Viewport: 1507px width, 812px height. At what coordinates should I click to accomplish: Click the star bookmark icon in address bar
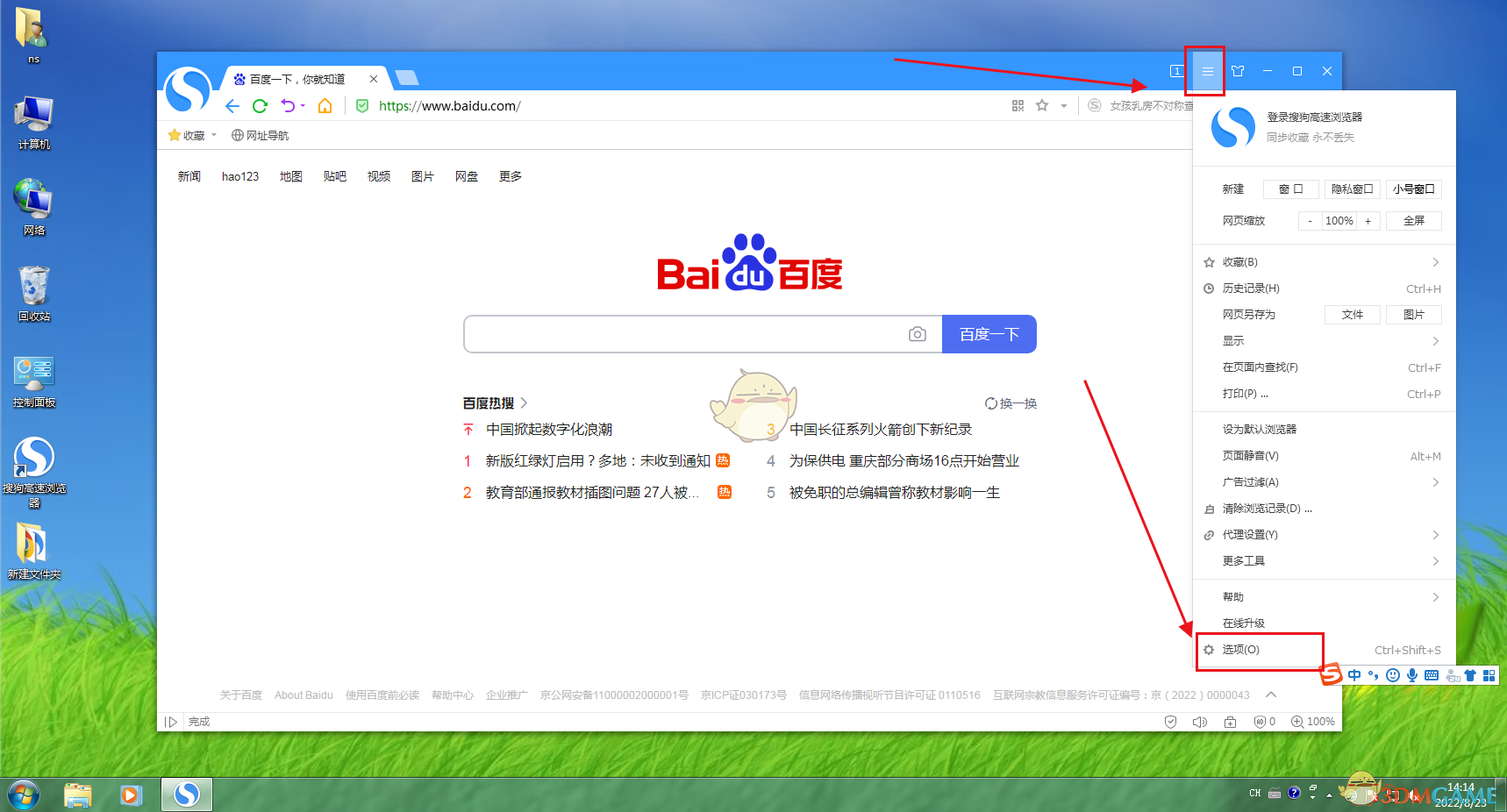click(x=1042, y=106)
